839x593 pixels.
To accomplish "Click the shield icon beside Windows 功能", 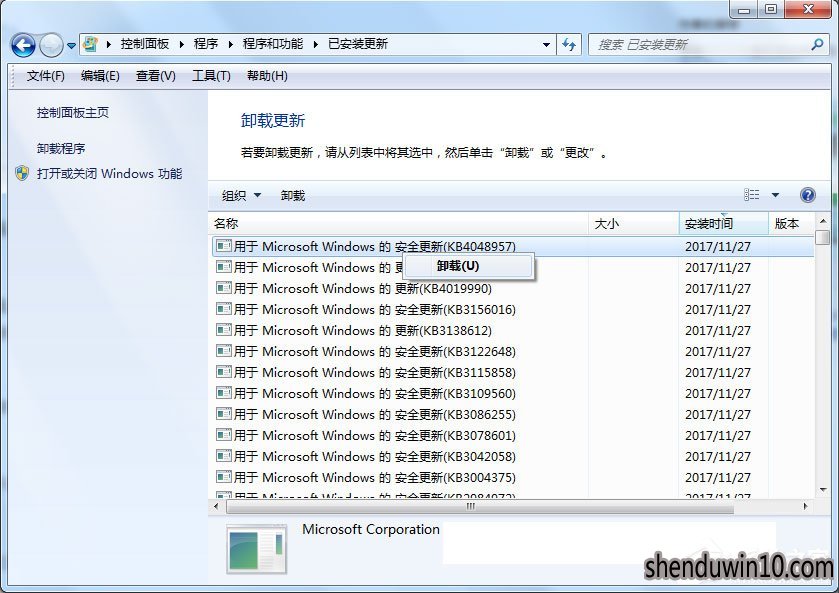I will click(x=22, y=173).
